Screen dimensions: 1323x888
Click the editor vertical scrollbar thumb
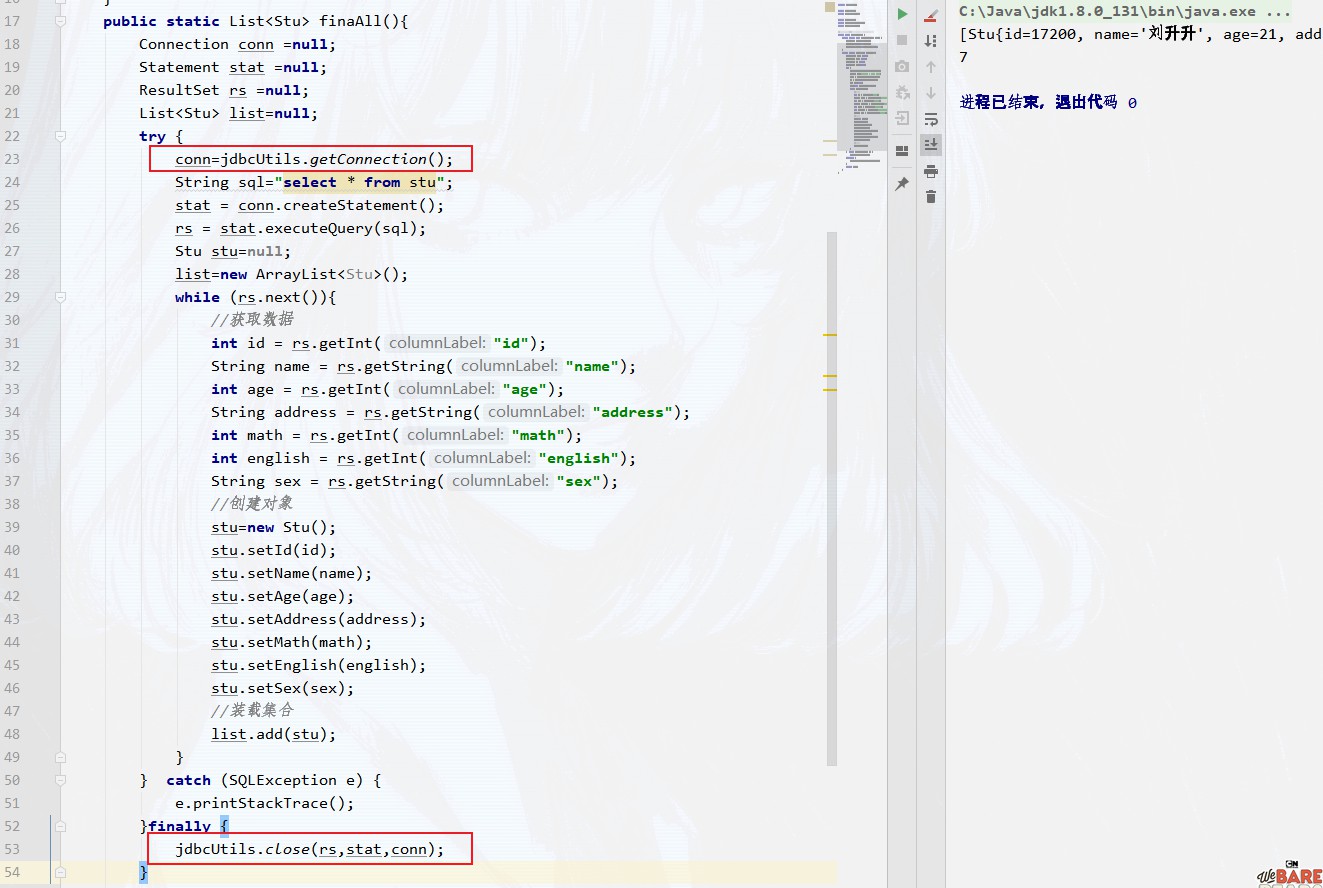click(x=831, y=498)
